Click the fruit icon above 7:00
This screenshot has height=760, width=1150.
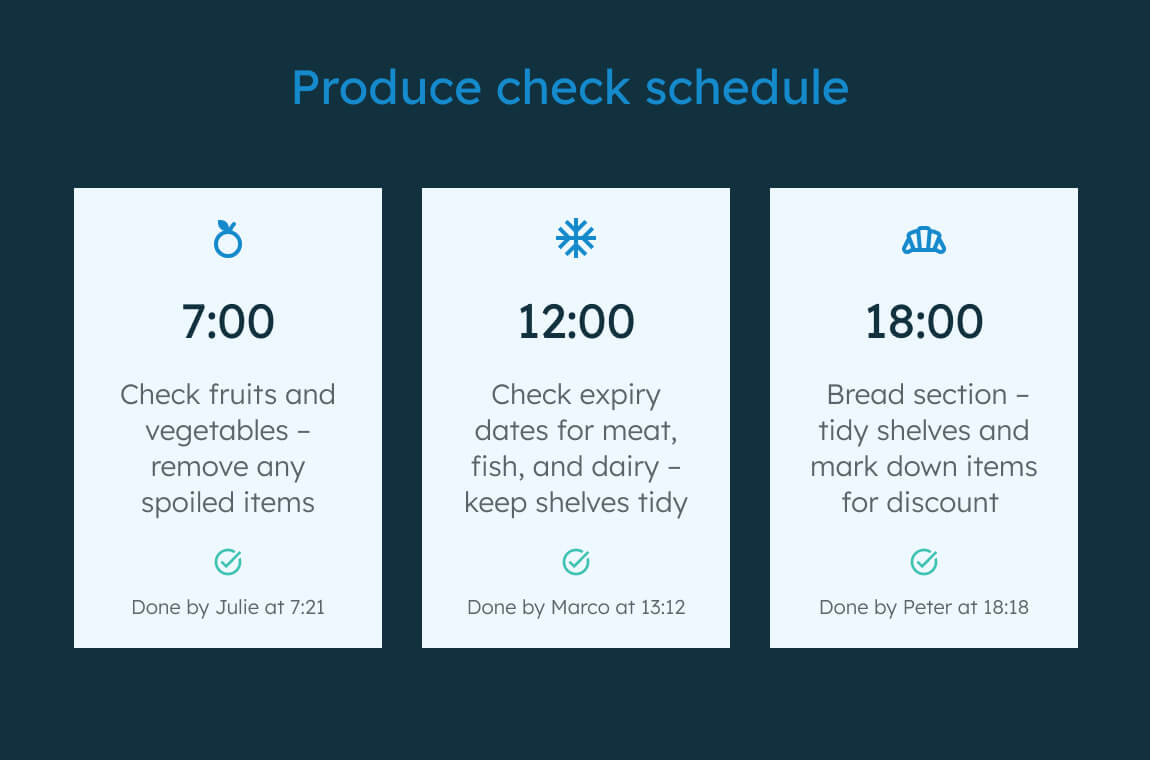(x=228, y=239)
